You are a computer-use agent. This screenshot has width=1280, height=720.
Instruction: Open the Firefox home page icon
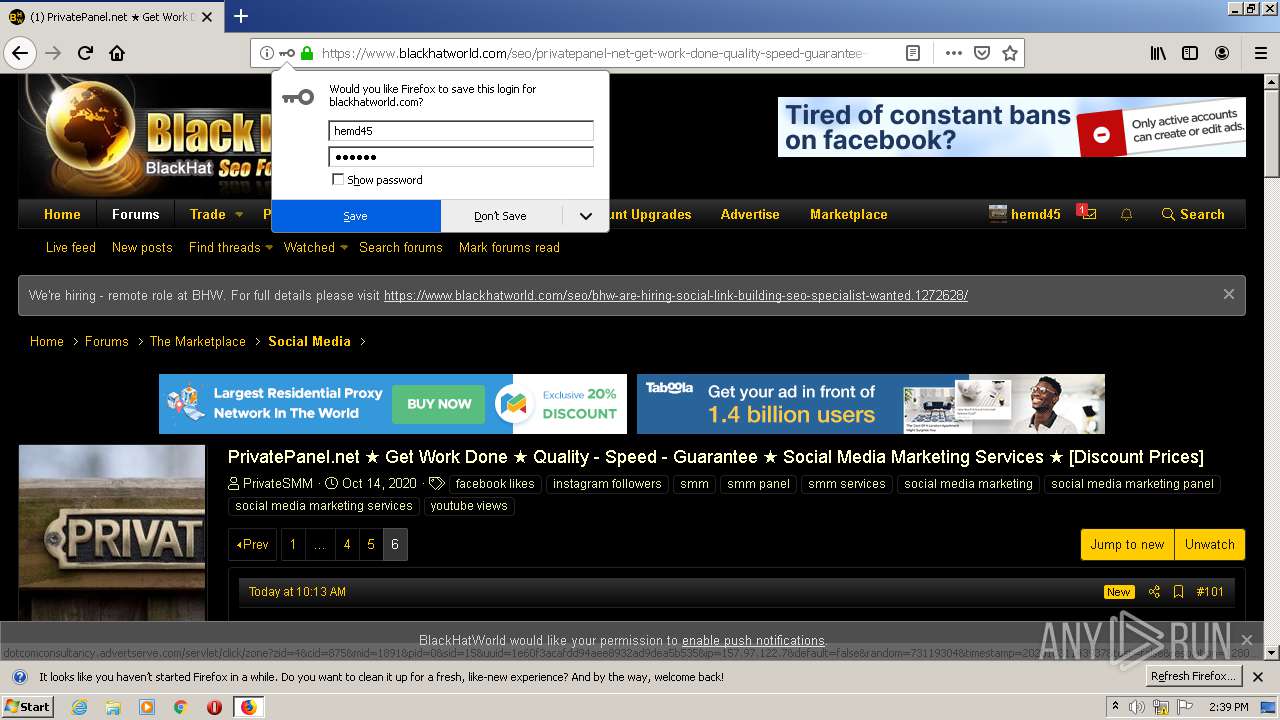[117, 53]
